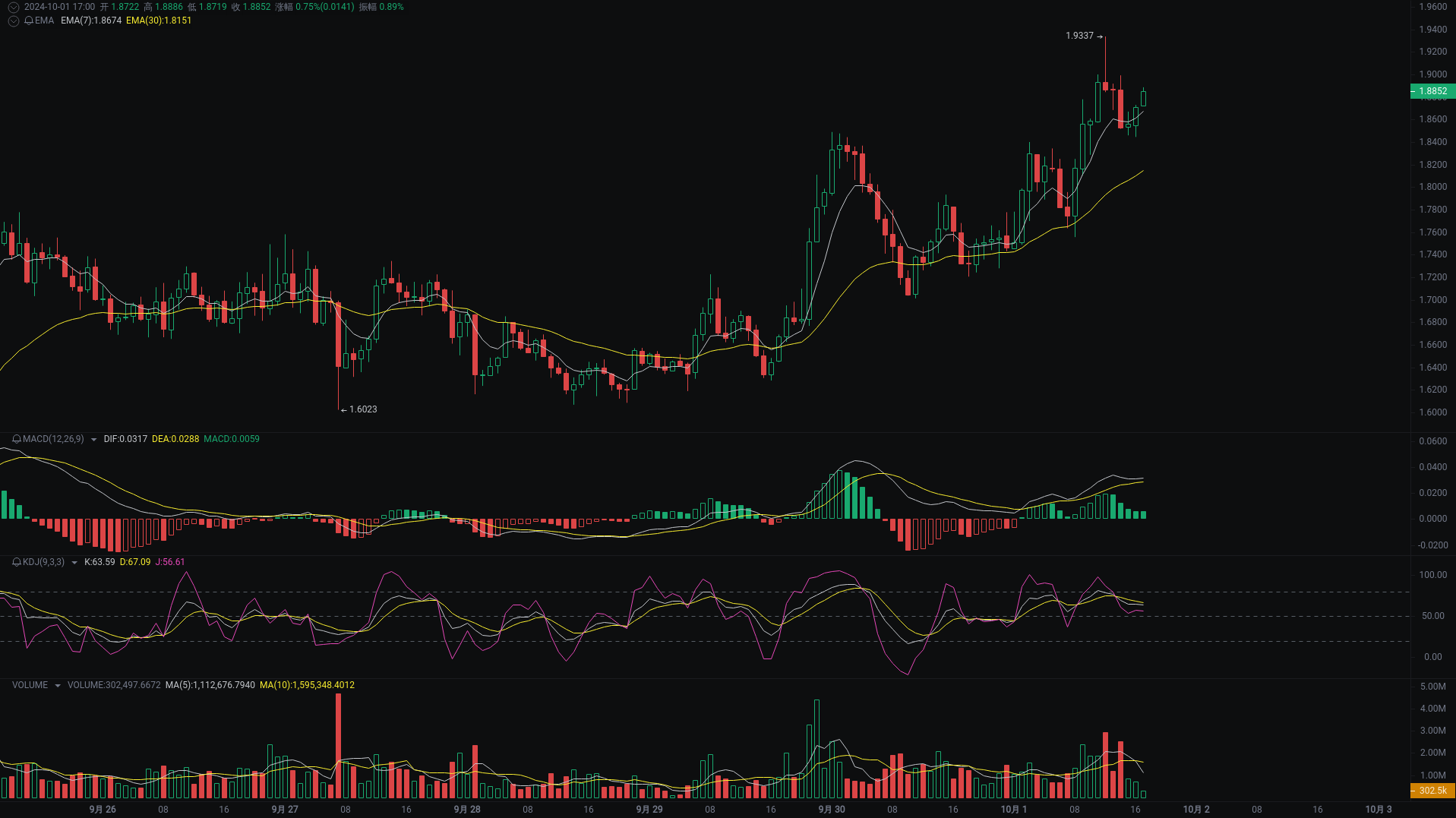The width and height of the screenshot is (1456, 818).
Task: Collapse the EMA indicator row chevron
Action: (x=13, y=21)
